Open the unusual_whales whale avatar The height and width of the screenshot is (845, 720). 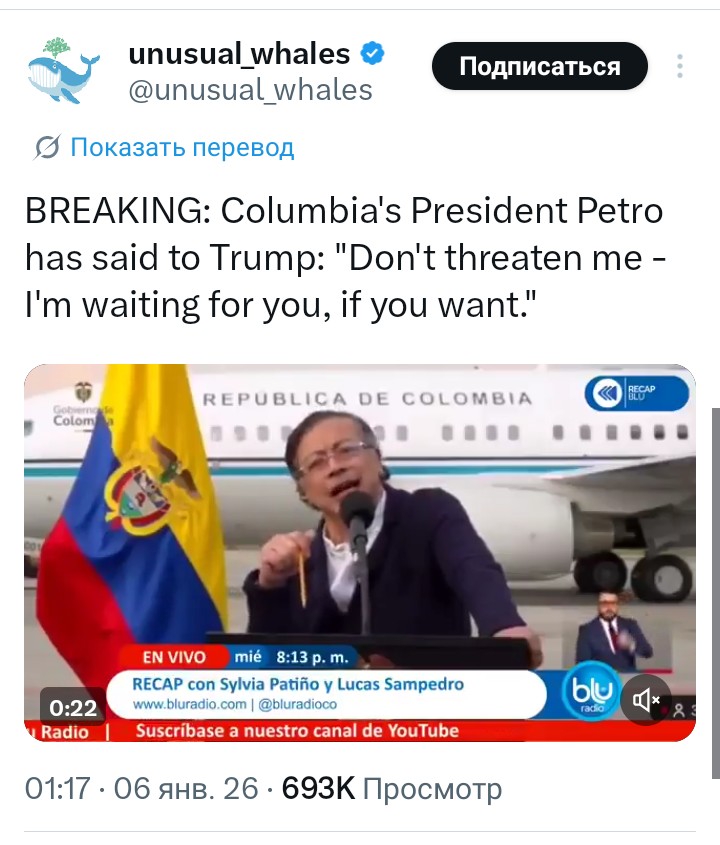63,71
